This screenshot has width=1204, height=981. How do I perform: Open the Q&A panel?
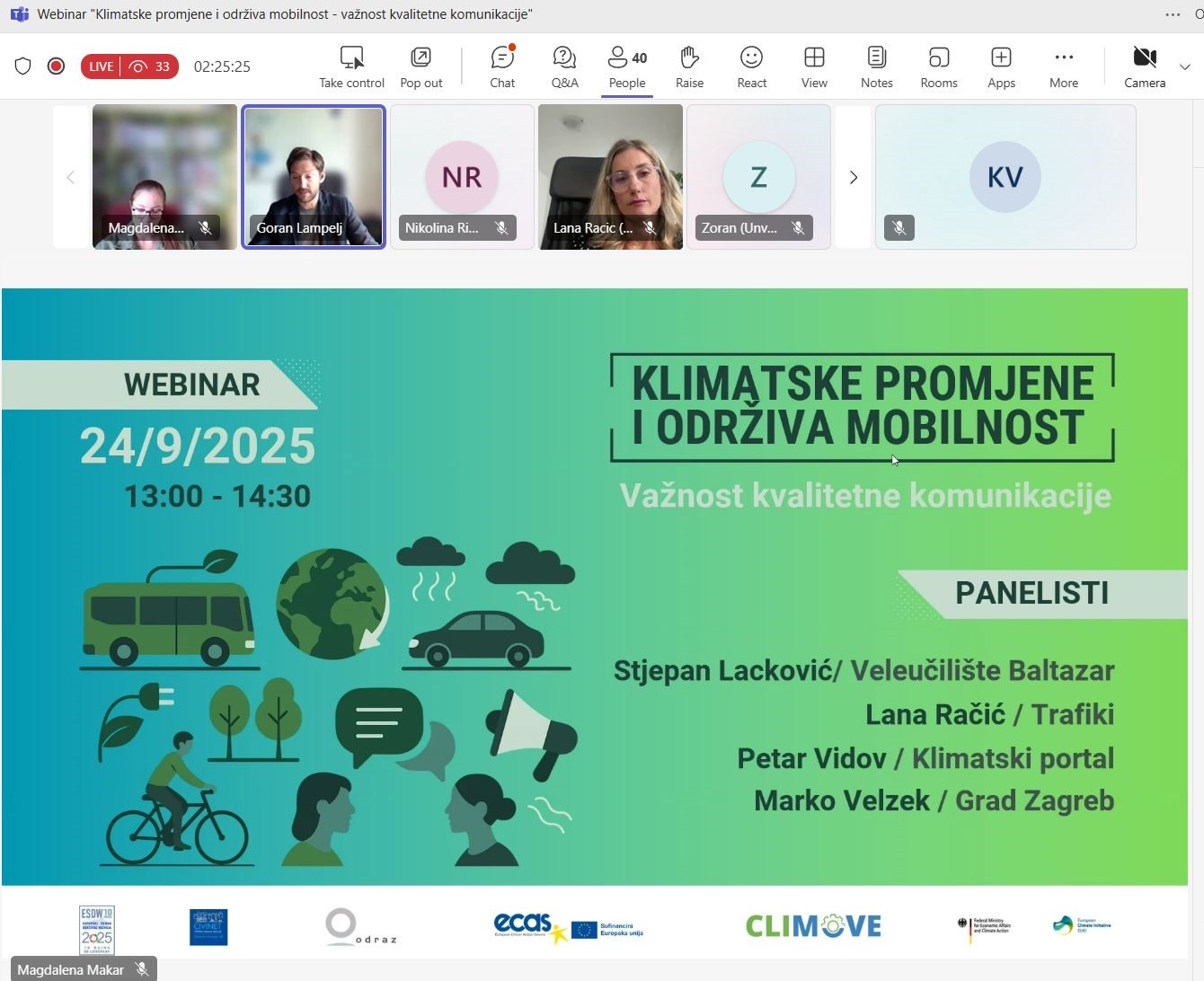tap(564, 67)
